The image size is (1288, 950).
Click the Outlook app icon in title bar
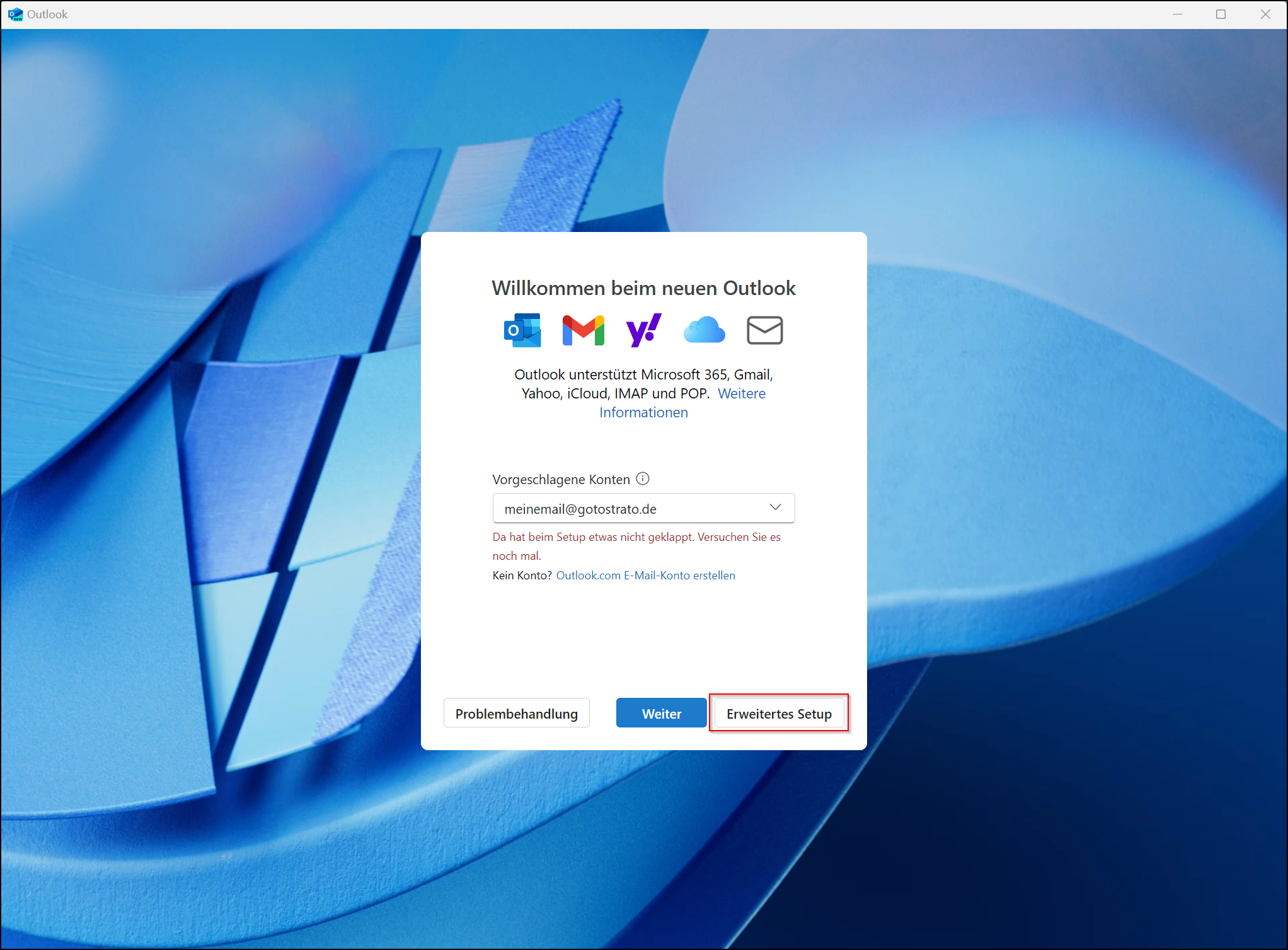tap(15, 14)
